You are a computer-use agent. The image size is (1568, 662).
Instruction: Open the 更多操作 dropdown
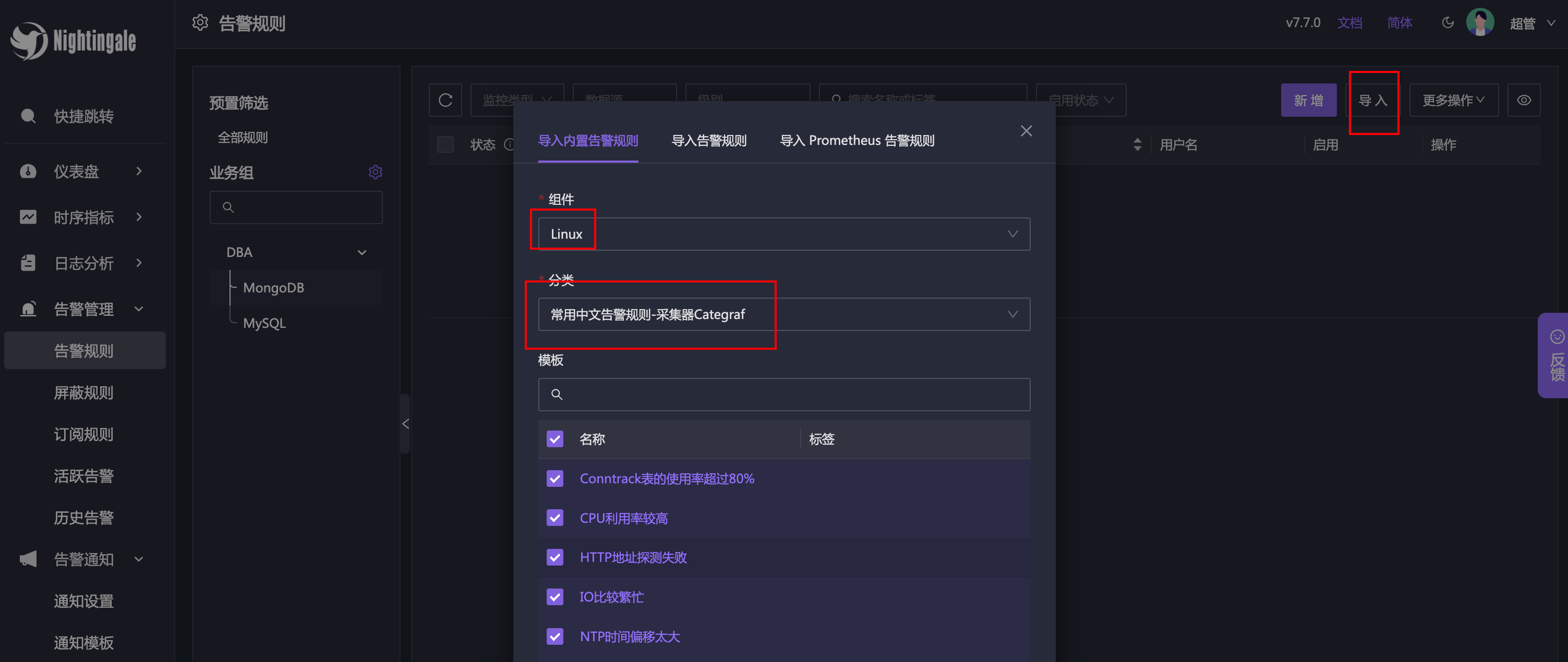(x=1454, y=100)
